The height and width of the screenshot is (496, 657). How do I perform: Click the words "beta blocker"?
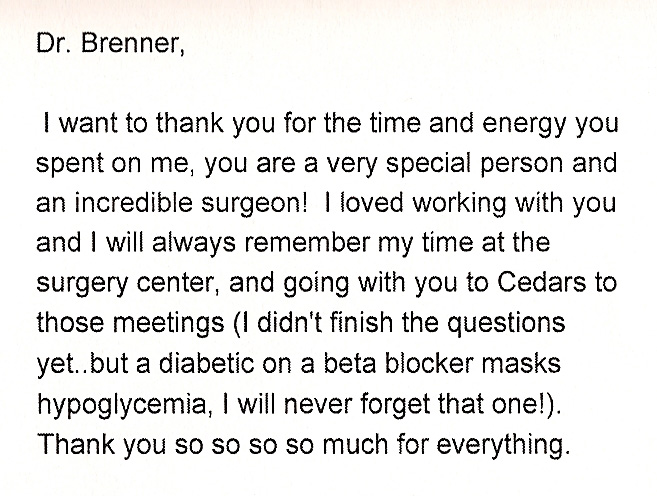tap(398, 363)
